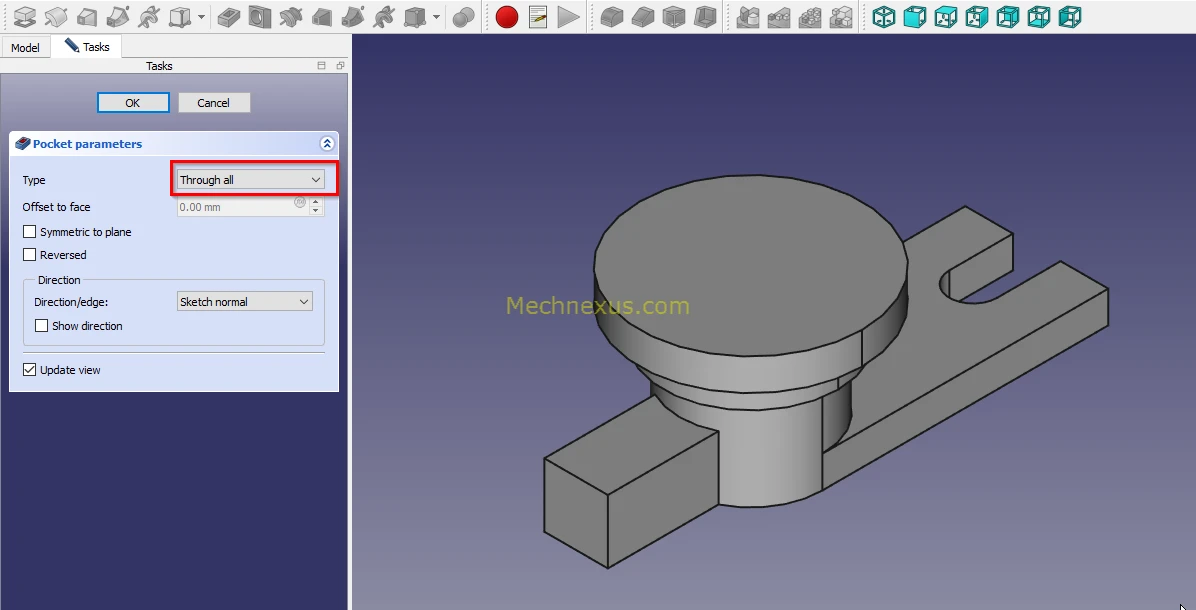Image resolution: width=1196 pixels, height=610 pixels.
Task: Click the Fillet tool icon
Action: [x=612, y=17]
